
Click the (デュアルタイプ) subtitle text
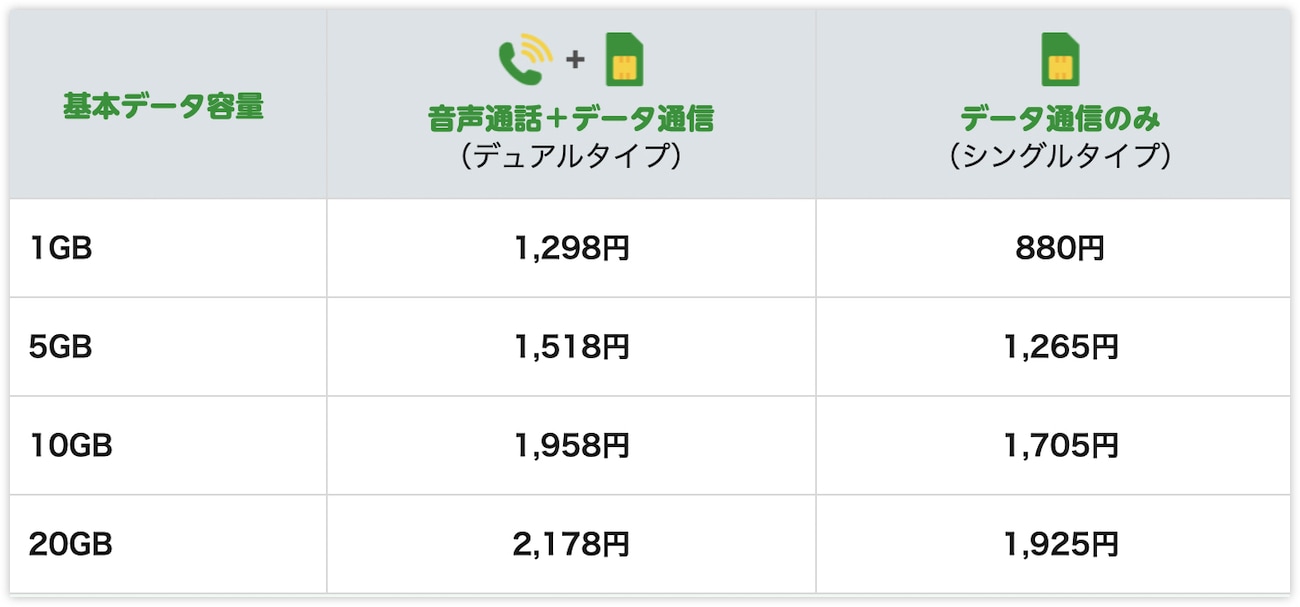pos(571,156)
